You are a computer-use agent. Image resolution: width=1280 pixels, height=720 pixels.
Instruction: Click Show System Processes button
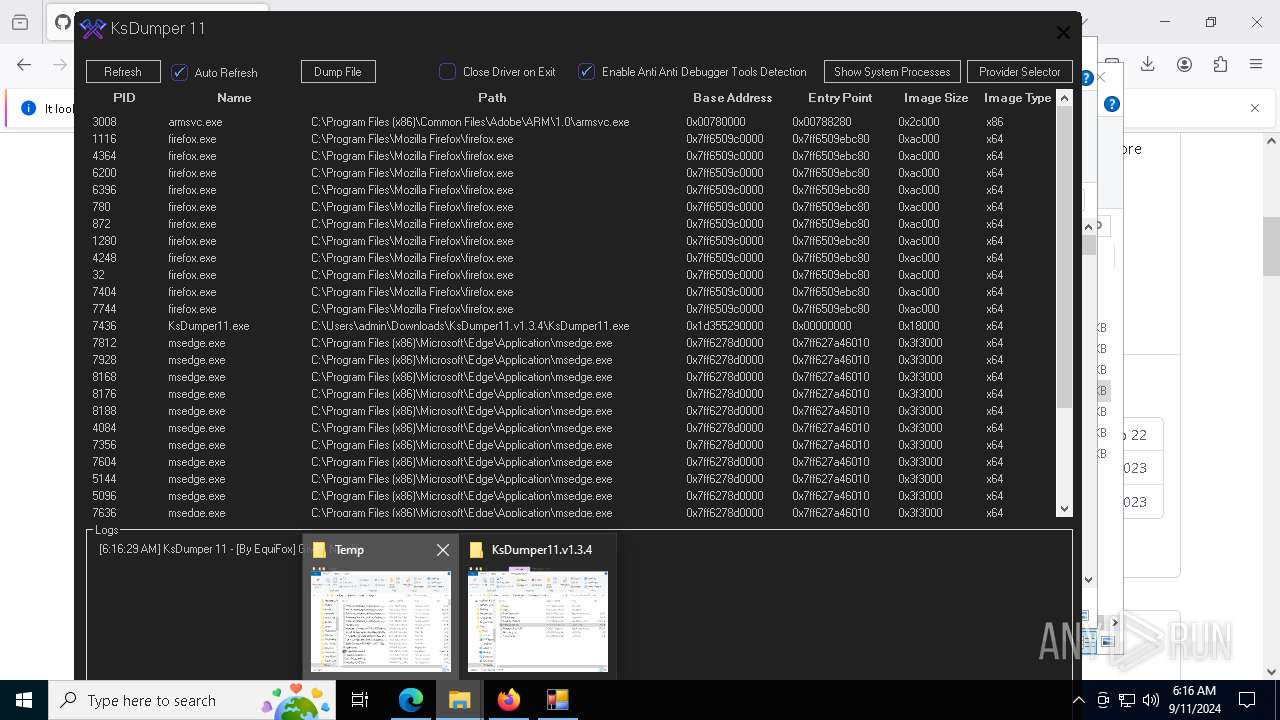(x=892, y=72)
